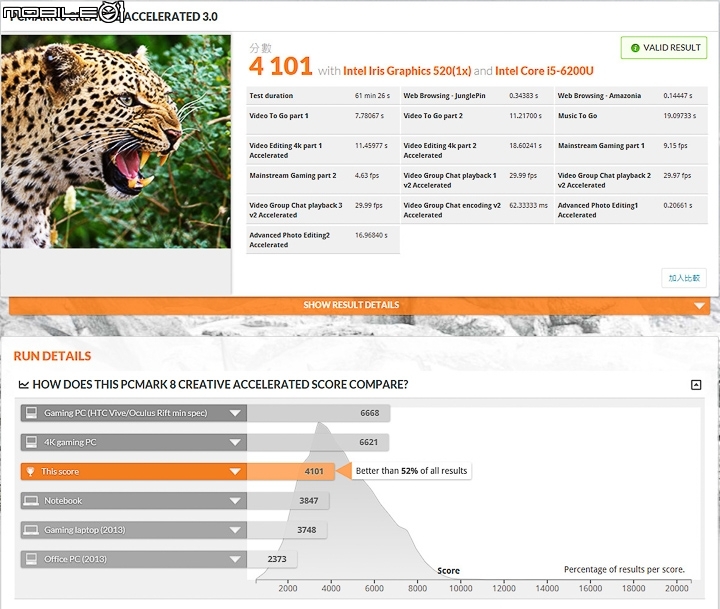Viewport: 720px width, 609px height.
Task: Click the Gaming PC monitor icon
Action: coord(31,413)
